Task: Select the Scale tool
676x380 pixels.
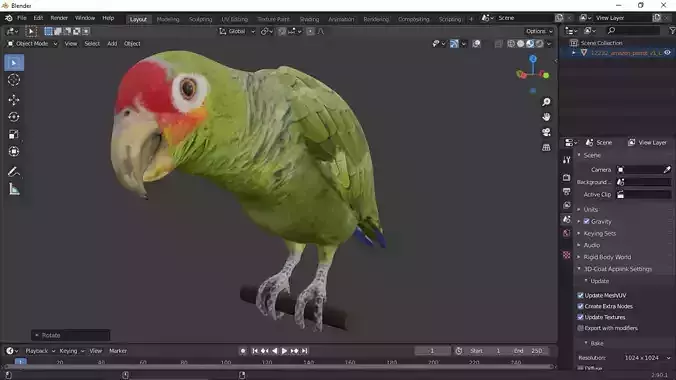Action: [x=14, y=134]
